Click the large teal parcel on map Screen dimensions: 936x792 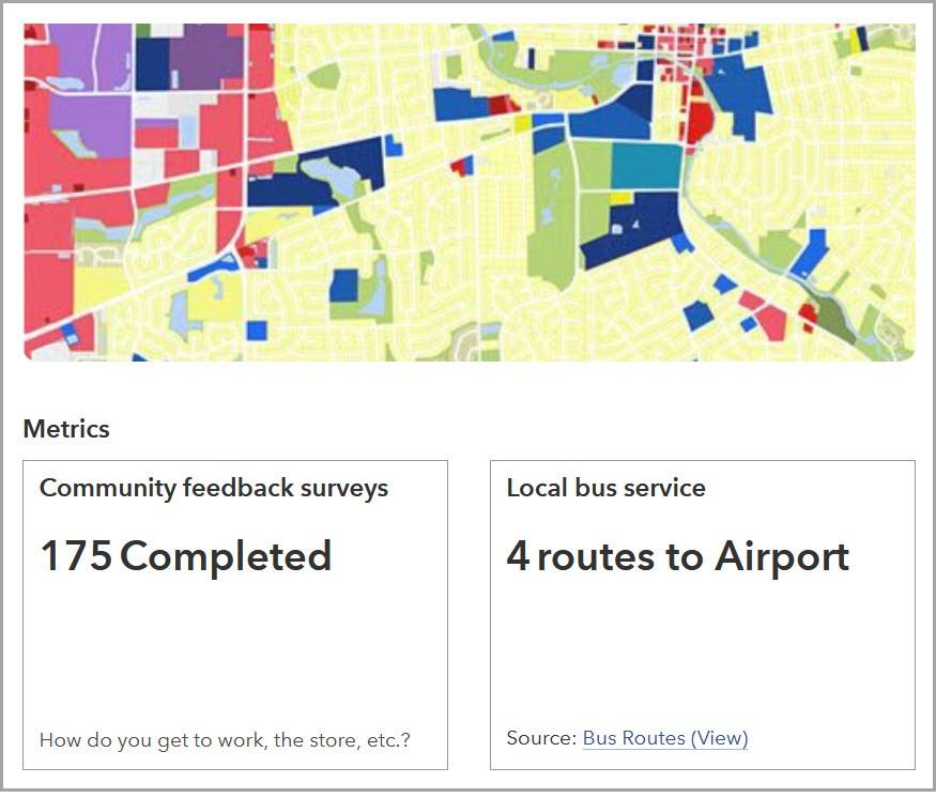[x=645, y=166]
